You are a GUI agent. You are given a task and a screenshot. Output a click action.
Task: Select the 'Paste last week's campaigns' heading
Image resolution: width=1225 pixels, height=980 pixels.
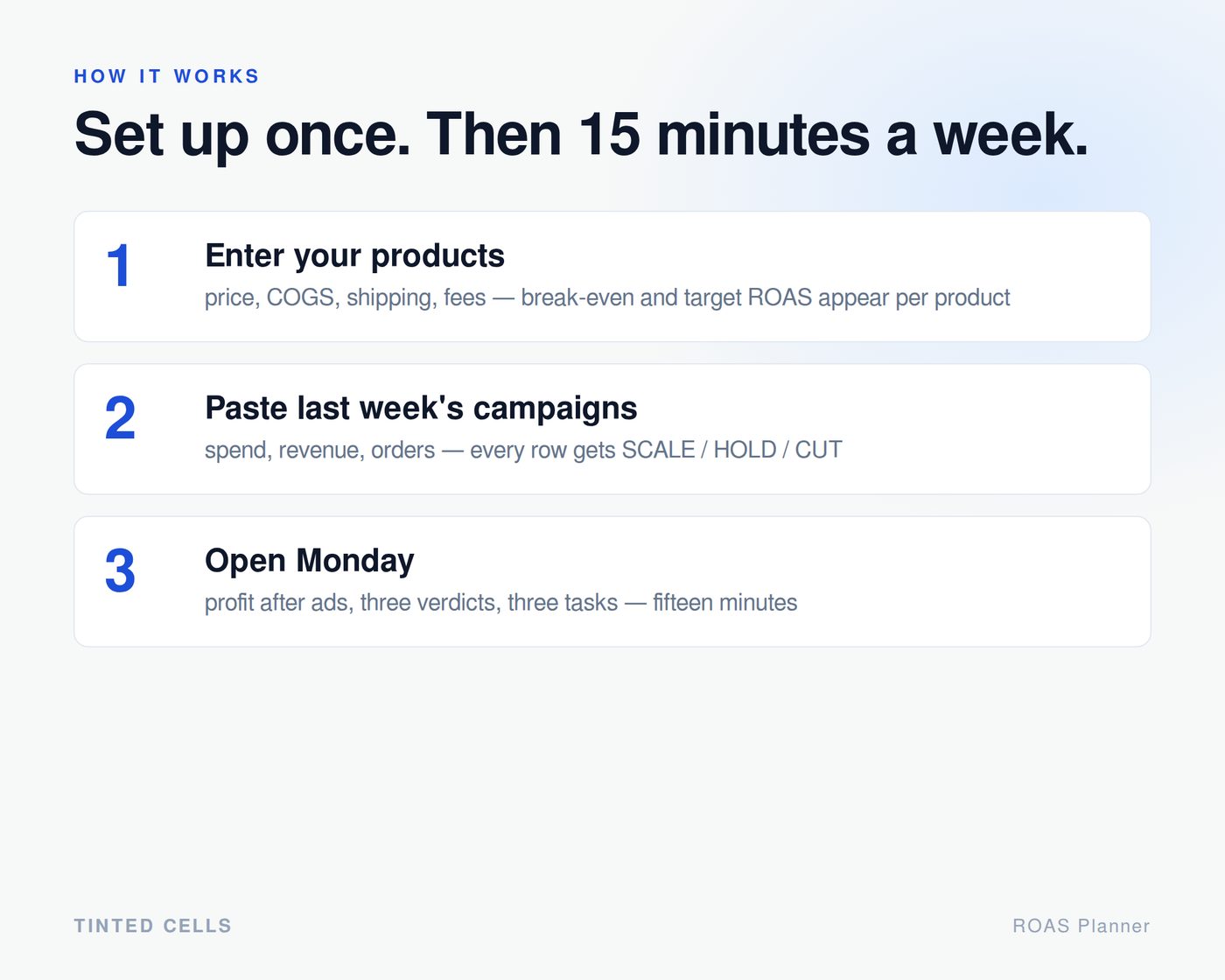[421, 408]
